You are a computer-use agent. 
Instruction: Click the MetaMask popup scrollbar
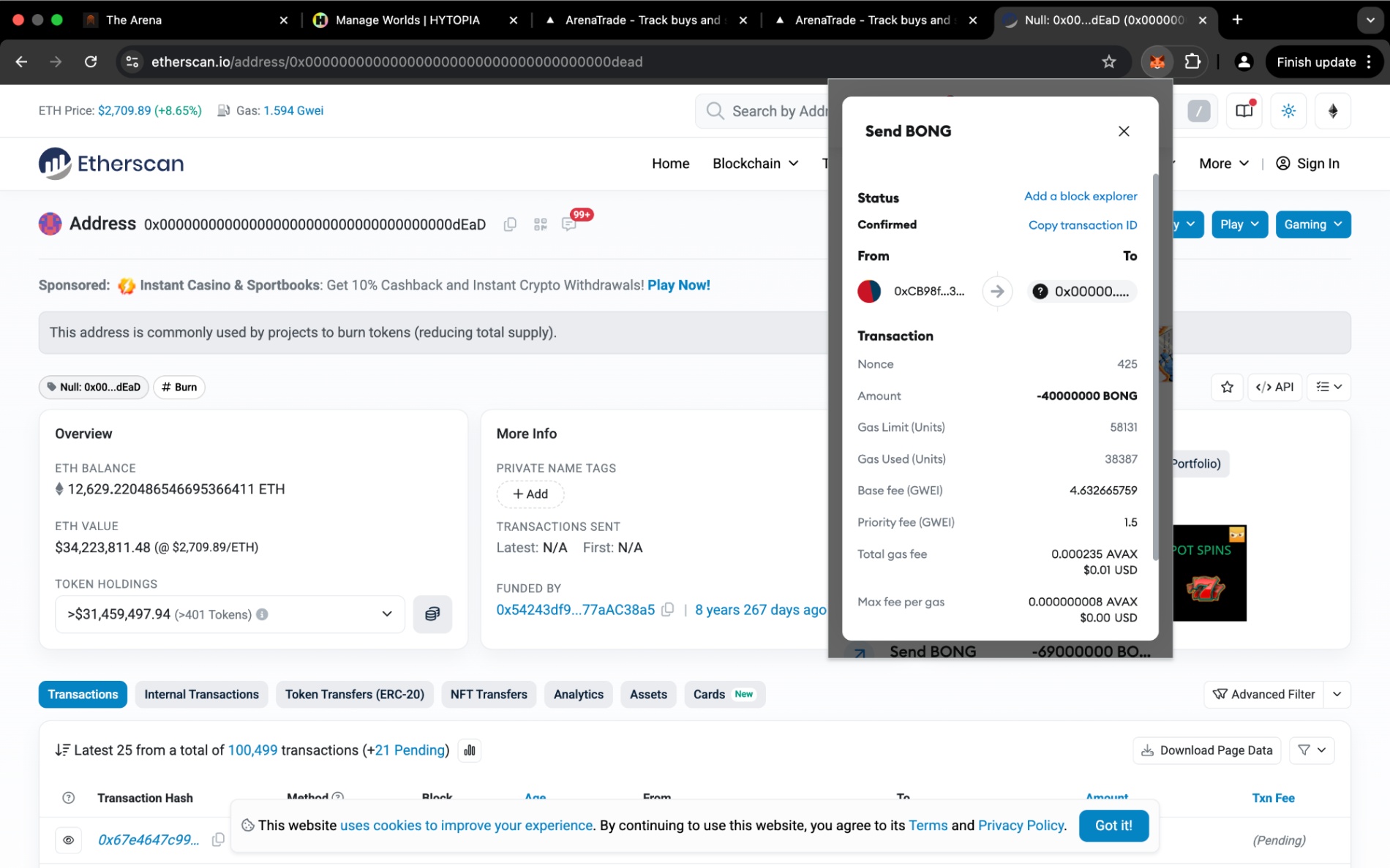pyautogui.click(x=1155, y=366)
